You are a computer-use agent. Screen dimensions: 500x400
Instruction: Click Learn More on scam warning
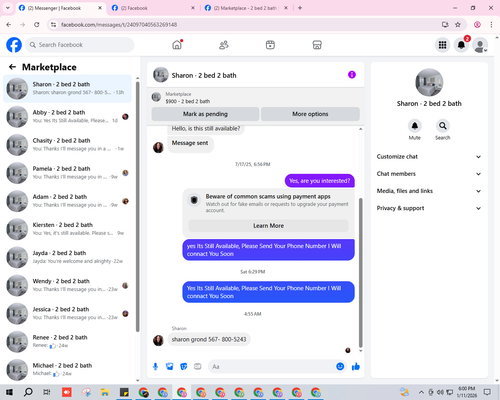[x=268, y=226]
